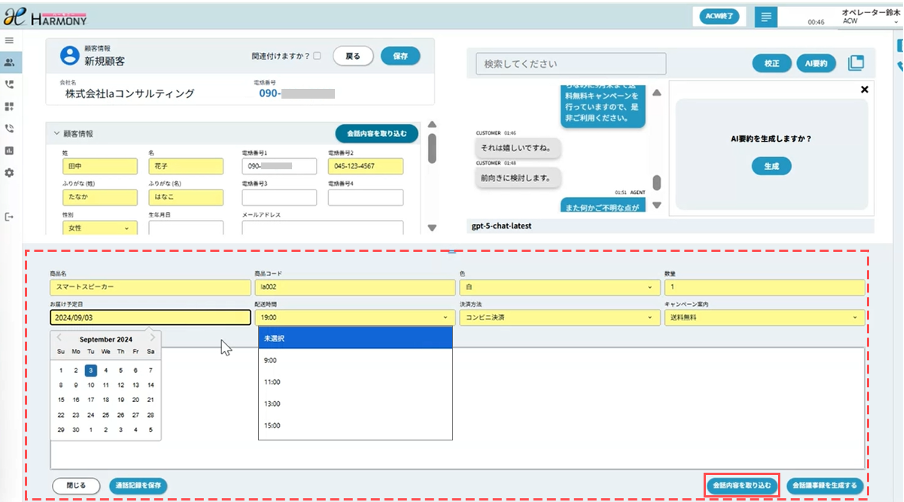
Task: Open the call history phone icon in sidebar
Action: [x=9, y=85]
